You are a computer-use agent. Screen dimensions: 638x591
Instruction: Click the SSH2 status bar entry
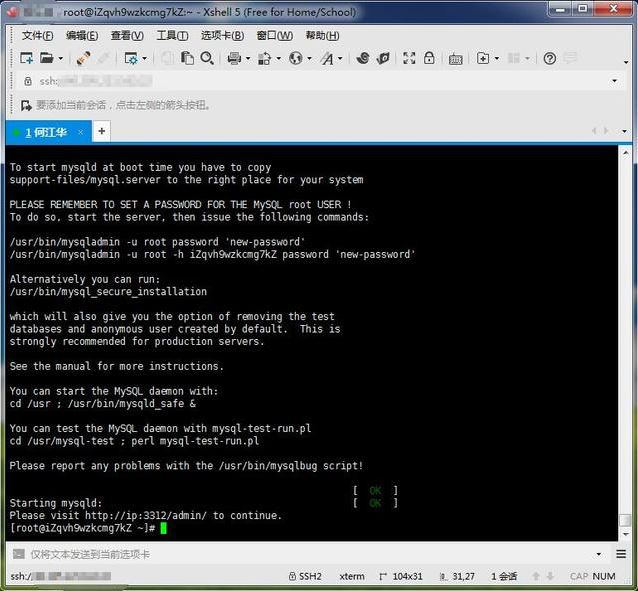click(x=305, y=576)
